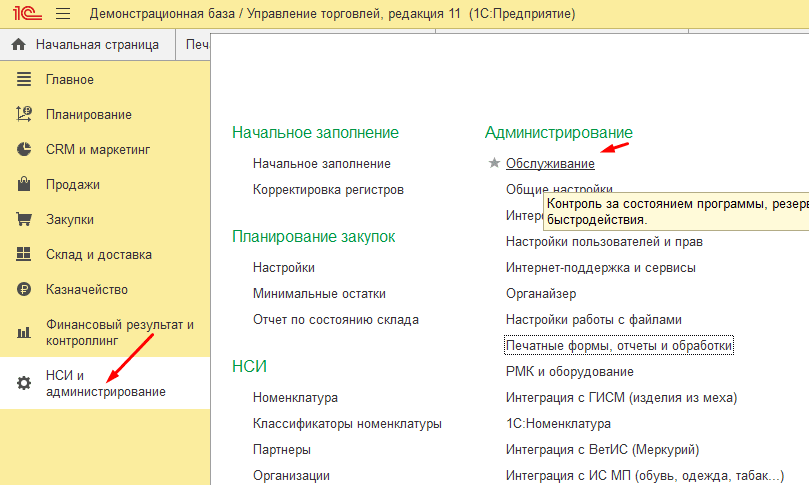Screen dimensions: 809x485
Task: Click the Закупки cart icon
Action: 24,219
